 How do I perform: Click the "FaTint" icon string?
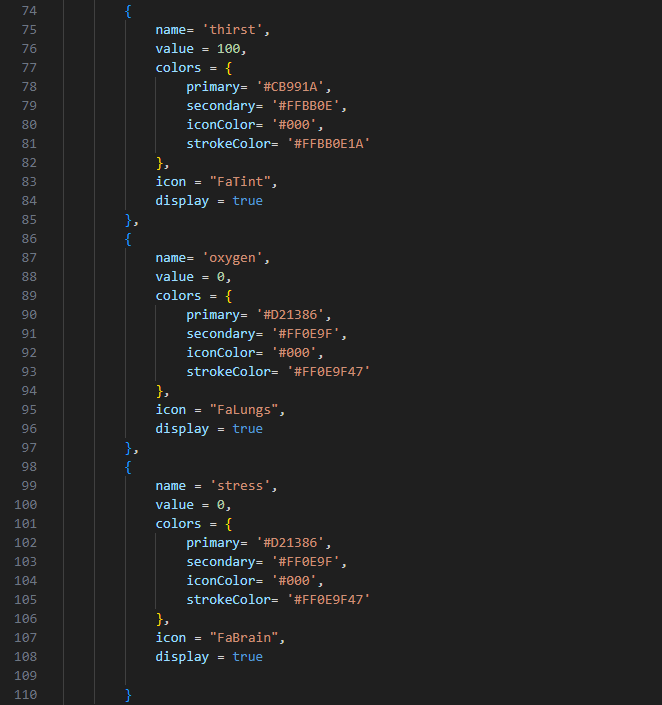coord(240,182)
